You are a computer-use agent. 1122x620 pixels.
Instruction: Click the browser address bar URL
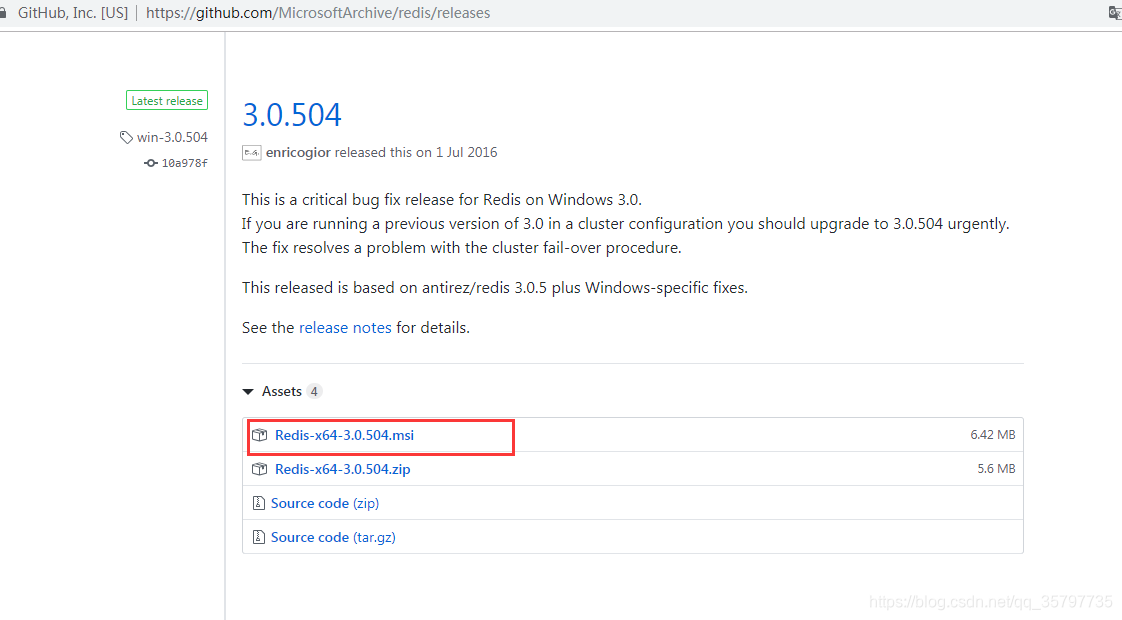(318, 13)
